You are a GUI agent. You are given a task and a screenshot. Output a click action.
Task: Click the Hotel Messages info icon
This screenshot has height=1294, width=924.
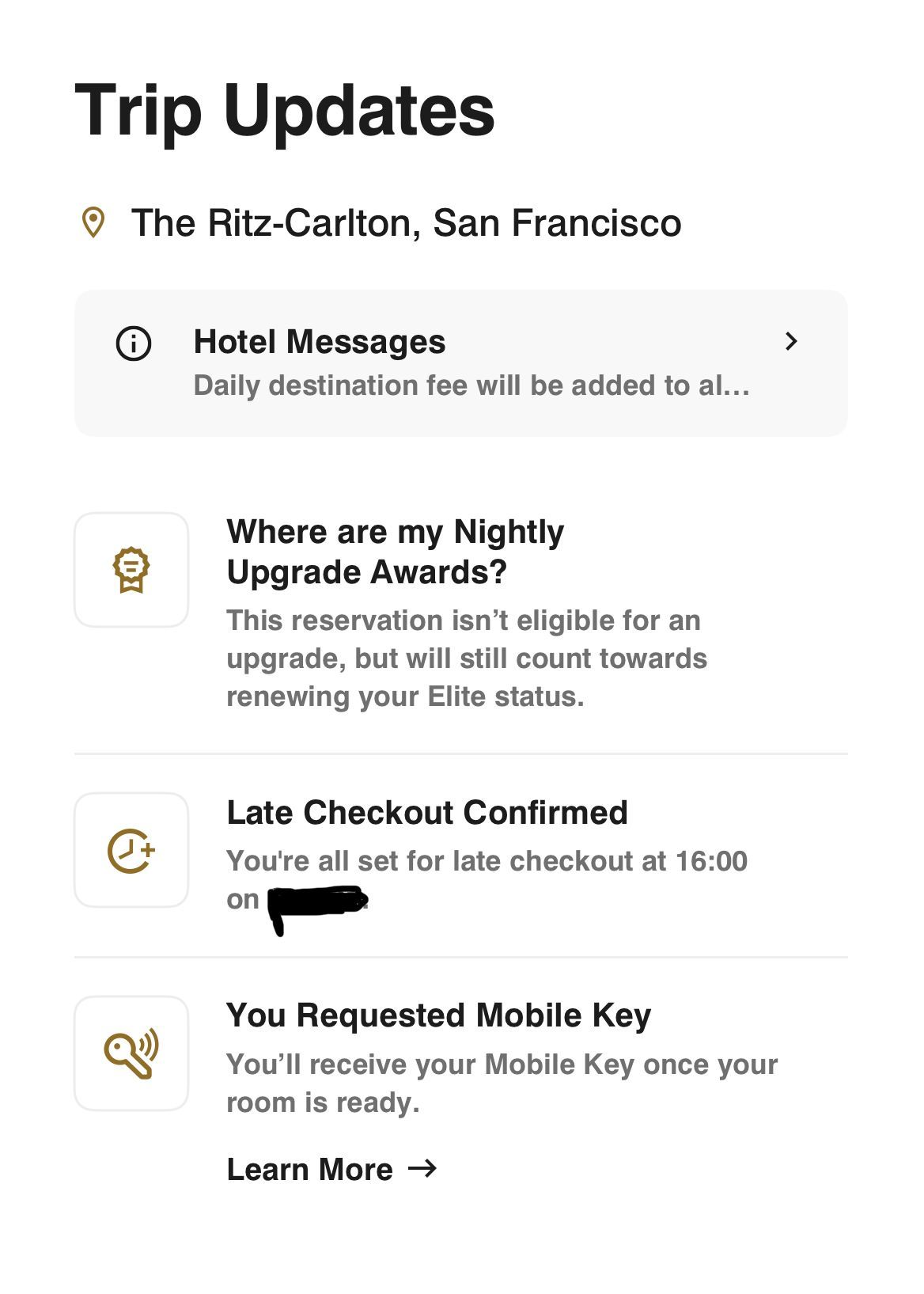click(x=133, y=343)
